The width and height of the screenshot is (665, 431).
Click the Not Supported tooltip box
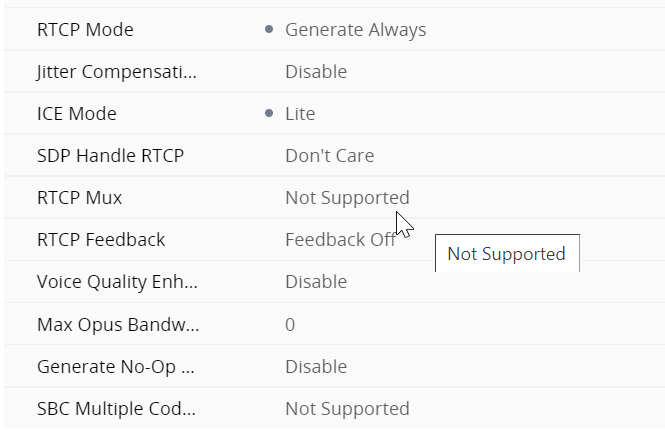click(506, 254)
